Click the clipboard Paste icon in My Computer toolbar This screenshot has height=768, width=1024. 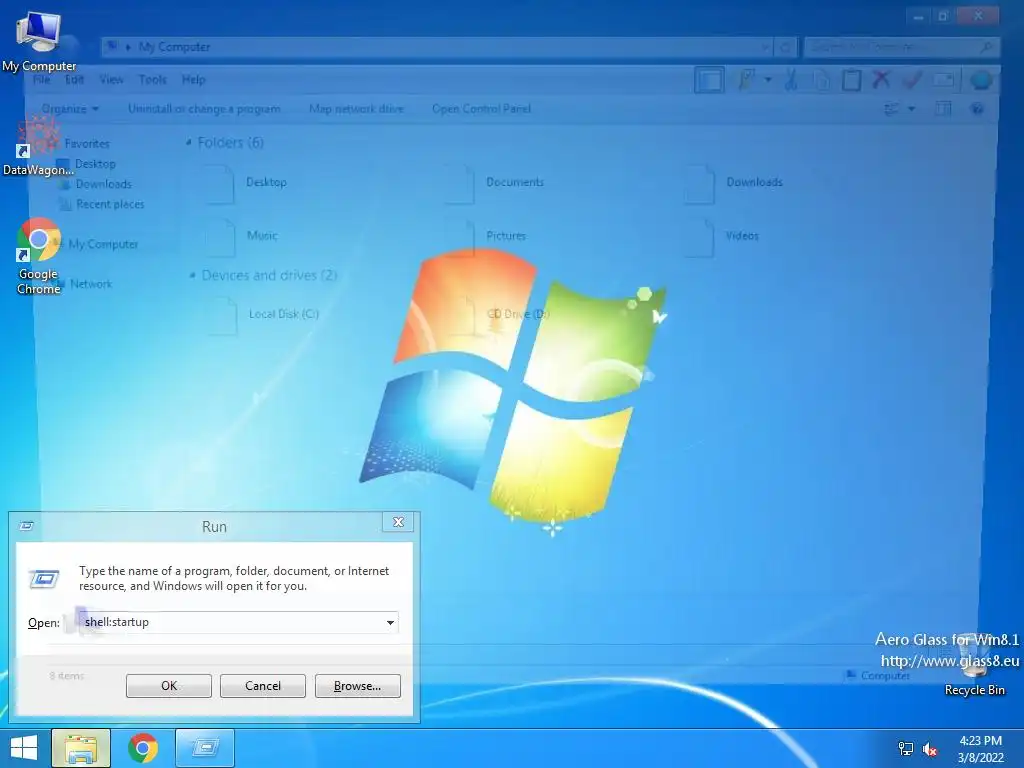[851, 80]
